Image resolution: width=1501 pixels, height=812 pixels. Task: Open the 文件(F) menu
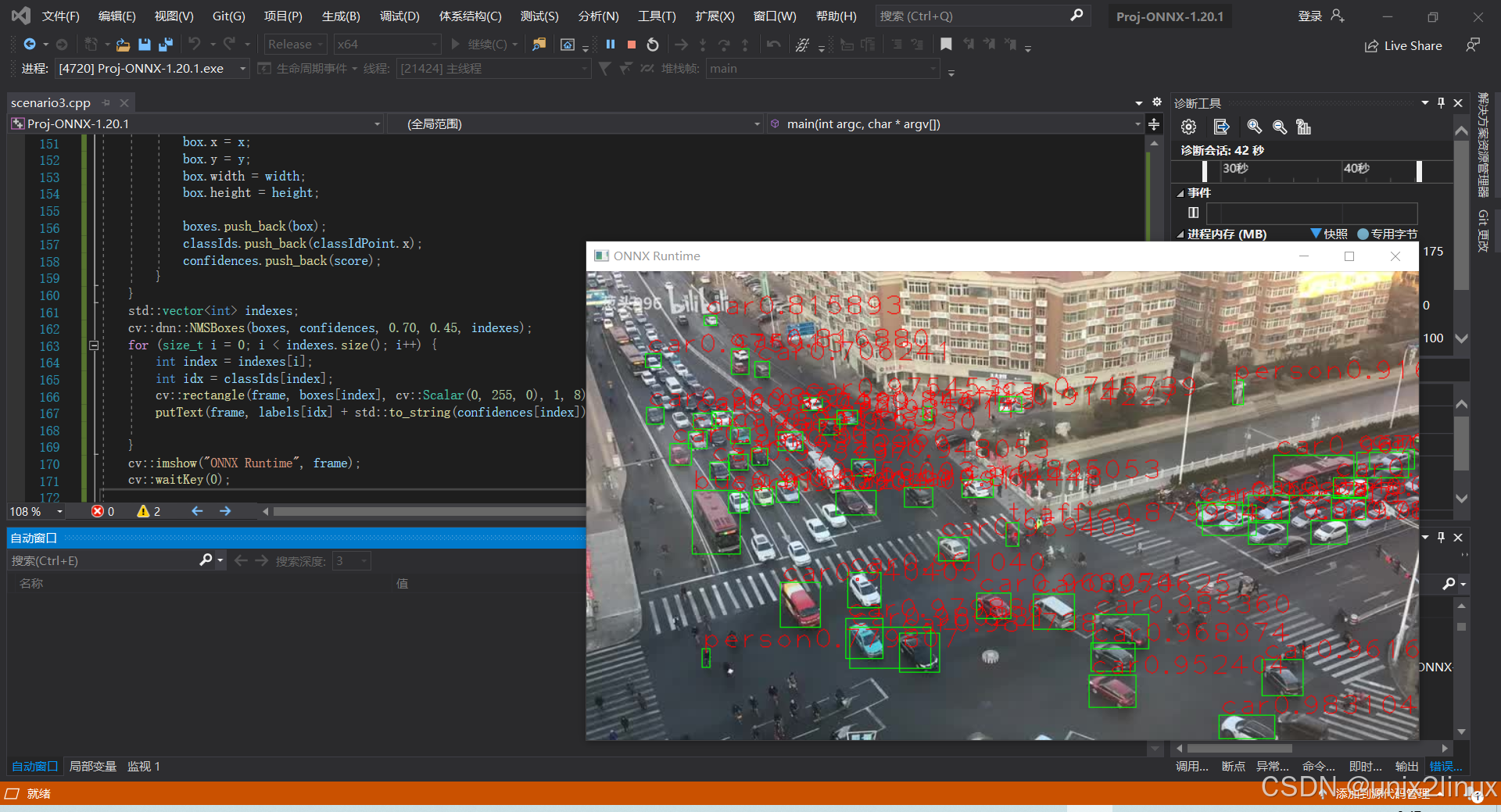pos(60,16)
